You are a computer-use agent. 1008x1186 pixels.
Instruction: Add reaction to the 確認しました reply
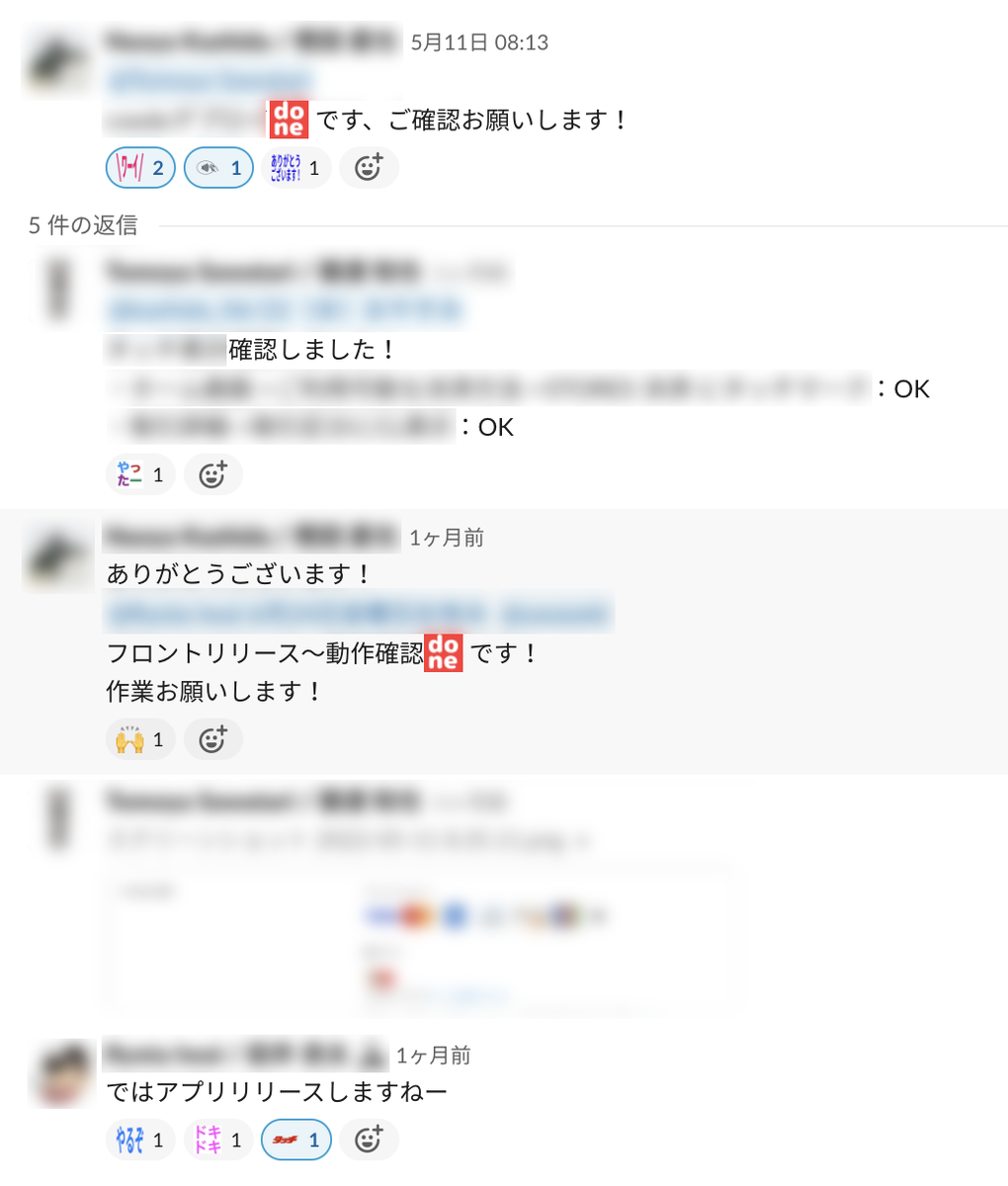[212, 475]
